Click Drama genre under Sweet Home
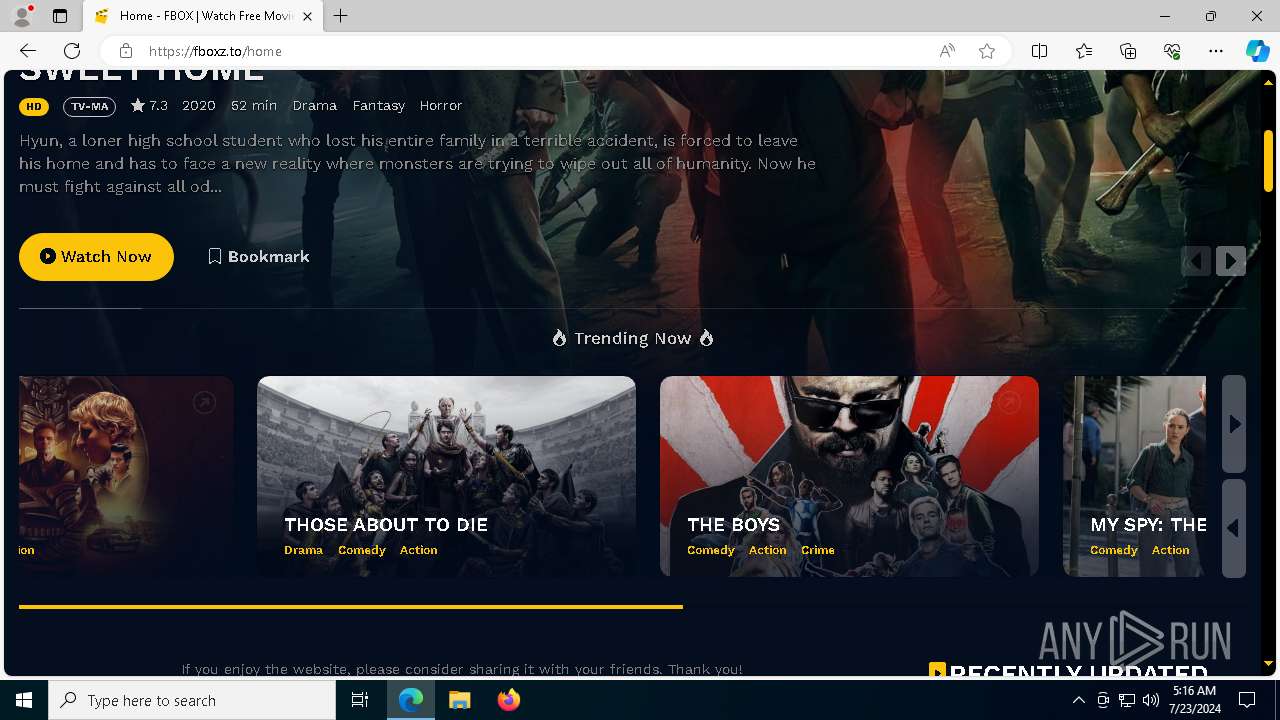This screenshot has width=1280, height=720. (x=315, y=106)
